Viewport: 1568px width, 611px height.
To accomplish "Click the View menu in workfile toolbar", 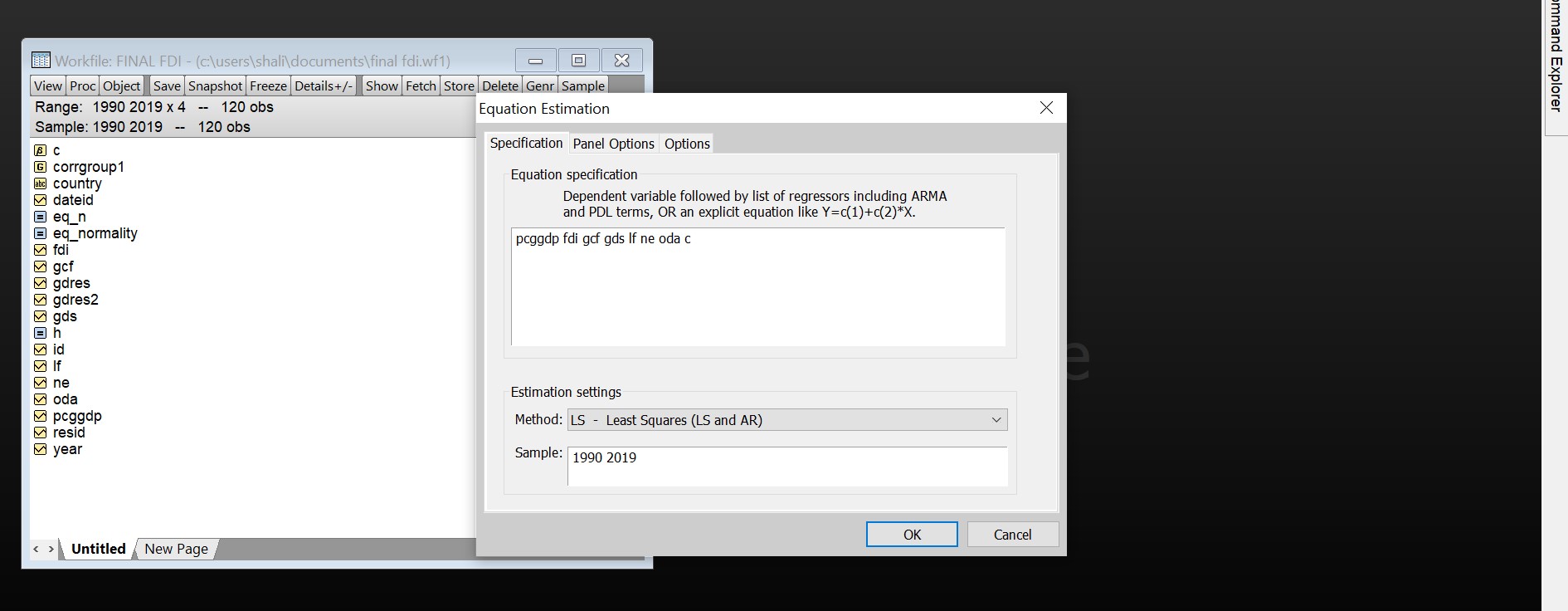I will (48, 86).
